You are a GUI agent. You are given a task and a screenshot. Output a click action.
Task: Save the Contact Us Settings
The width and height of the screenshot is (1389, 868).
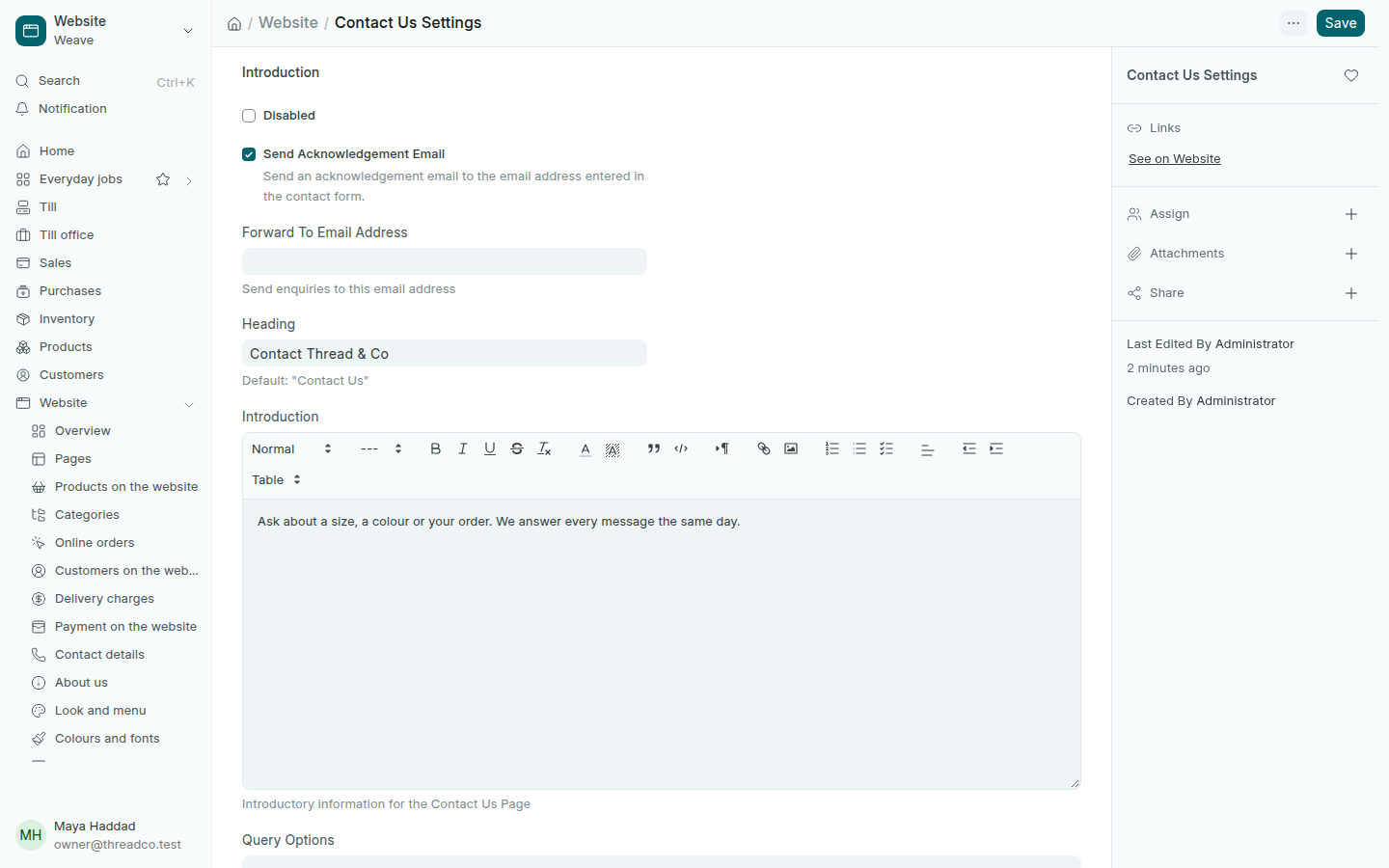[x=1341, y=23]
